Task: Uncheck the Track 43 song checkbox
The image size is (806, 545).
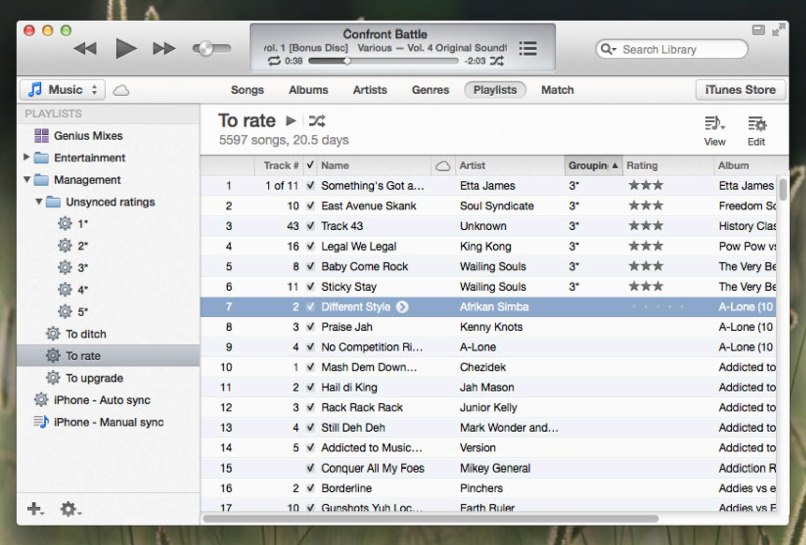Action: (310, 226)
